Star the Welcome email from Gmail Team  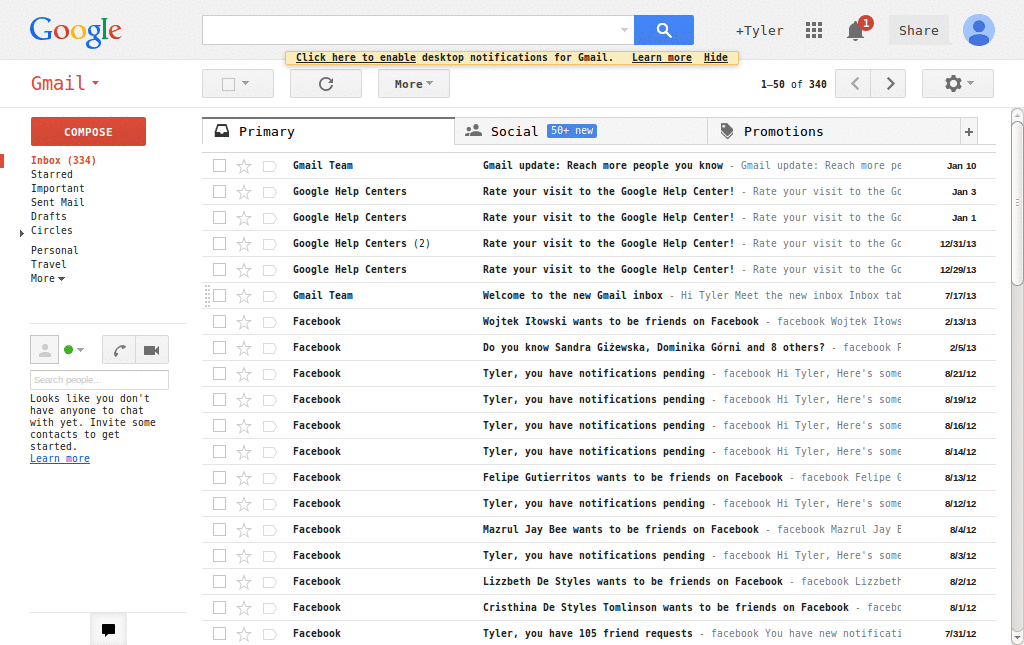click(x=244, y=295)
